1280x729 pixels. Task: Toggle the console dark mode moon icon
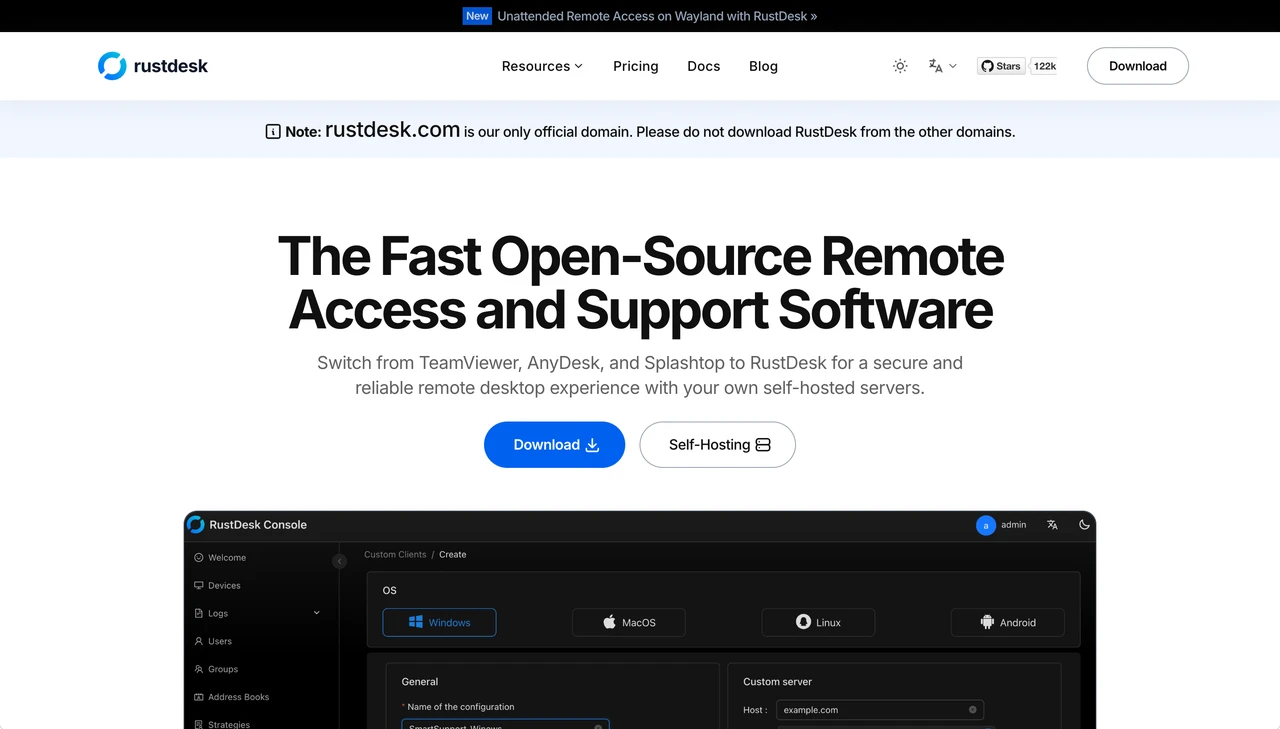point(1084,525)
